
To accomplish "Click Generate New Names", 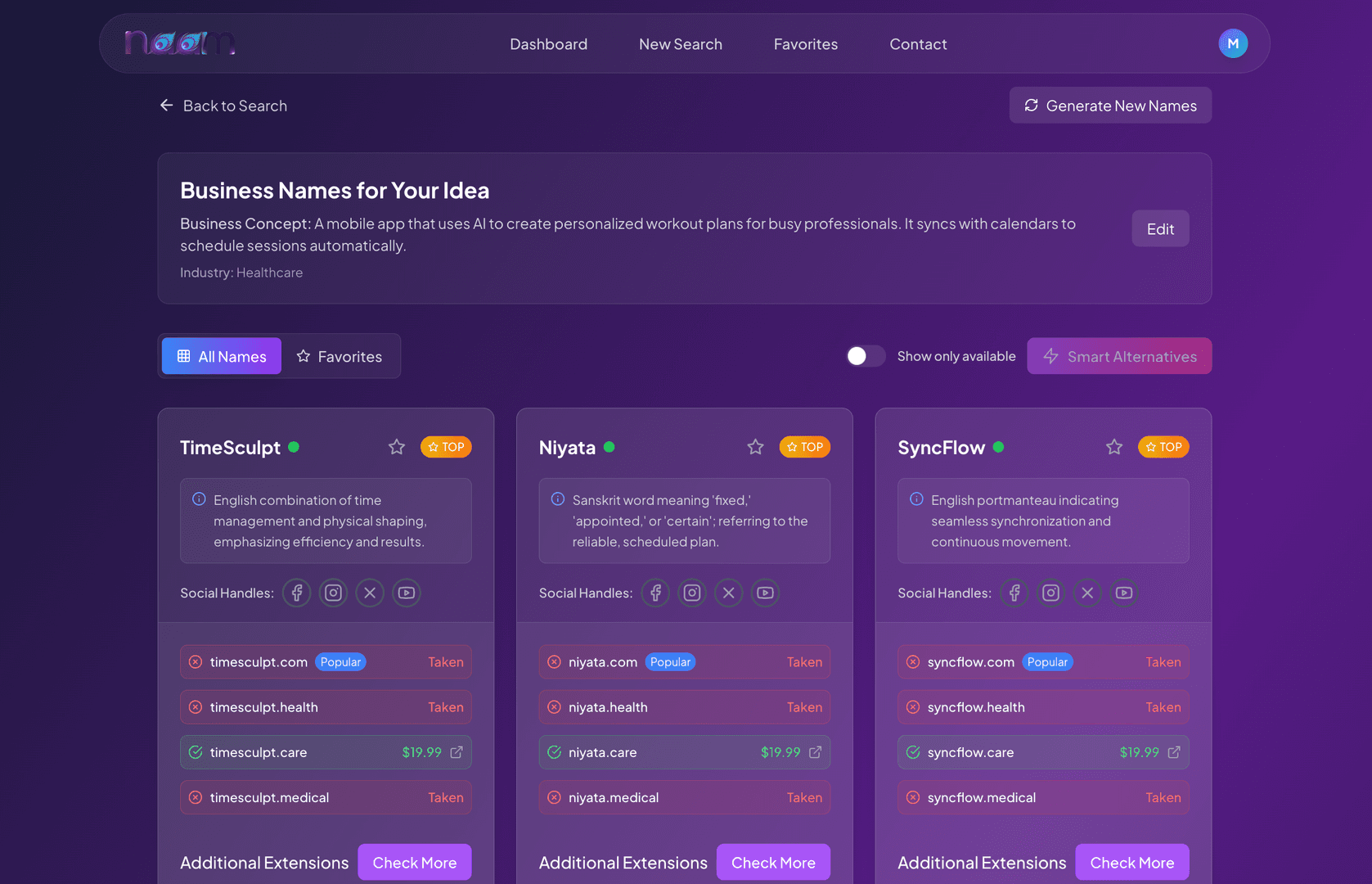I will click(1109, 105).
